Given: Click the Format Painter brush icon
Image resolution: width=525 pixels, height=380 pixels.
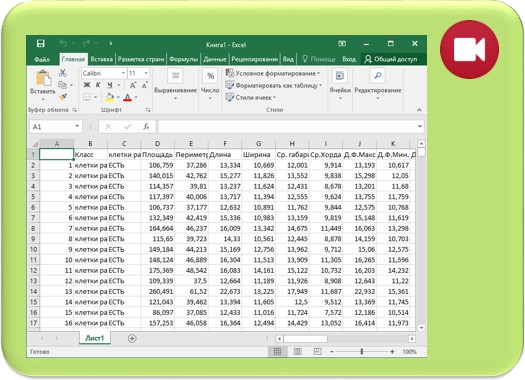Looking at the screenshot, I should [x=63, y=97].
